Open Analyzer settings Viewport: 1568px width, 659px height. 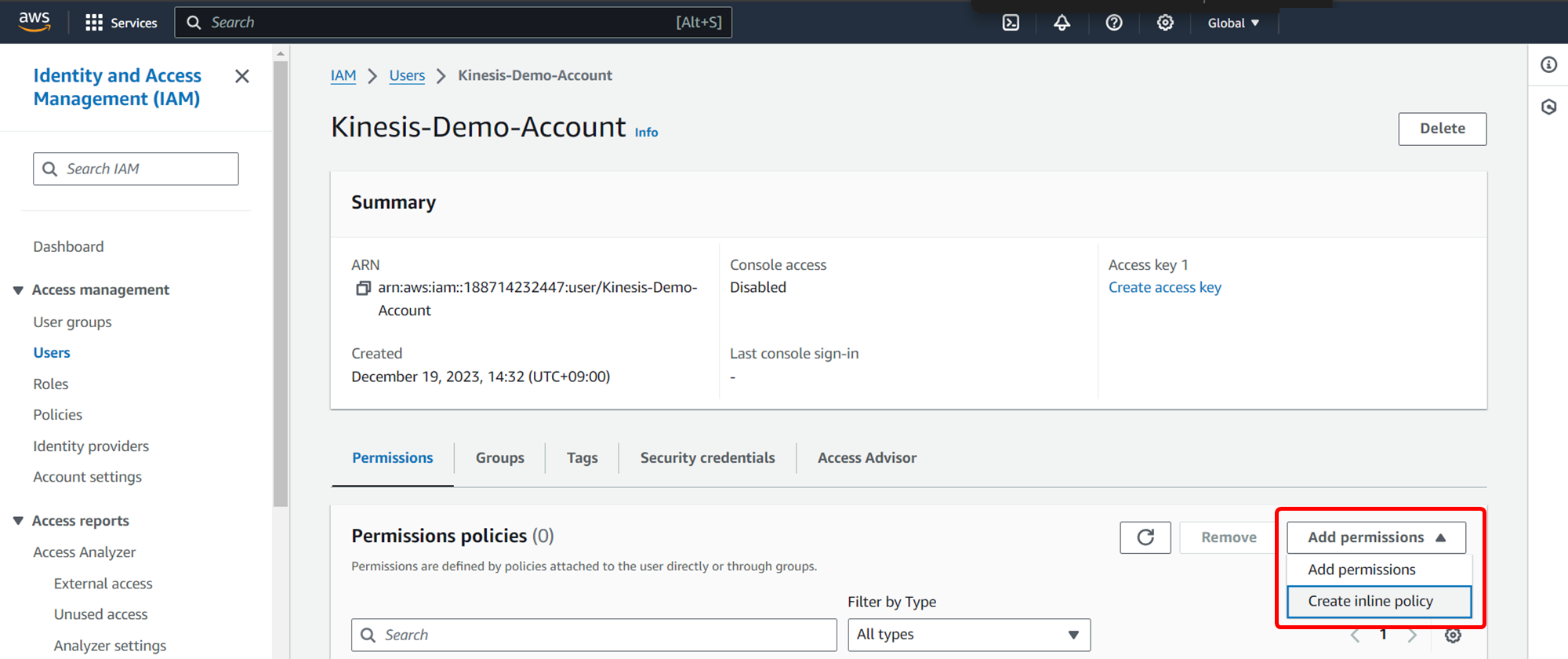coord(110,646)
